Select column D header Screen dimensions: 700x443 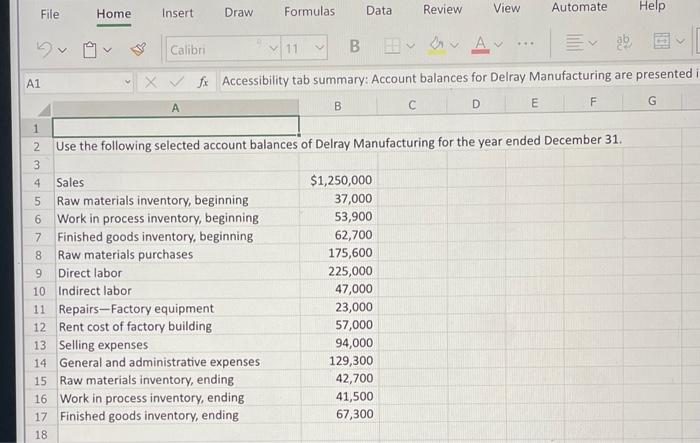click(476, 104)
